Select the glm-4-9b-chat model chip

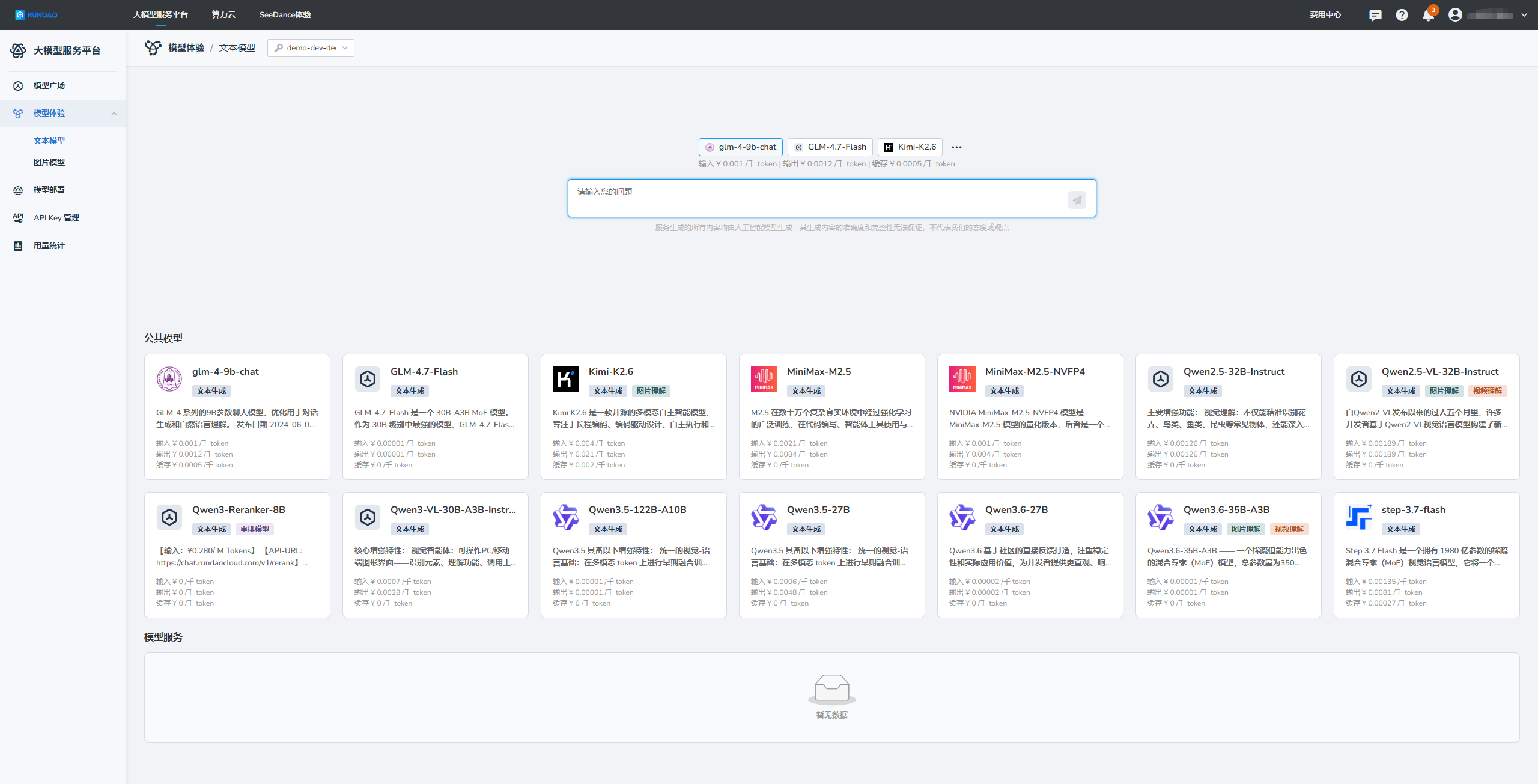741,147
